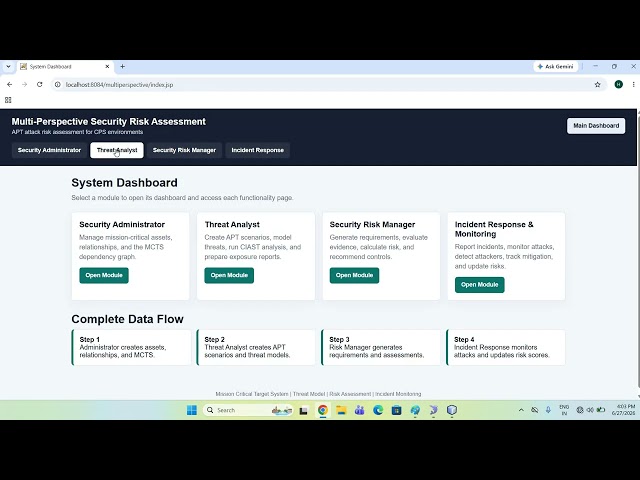Open the network status tray icon

[580, 410]
